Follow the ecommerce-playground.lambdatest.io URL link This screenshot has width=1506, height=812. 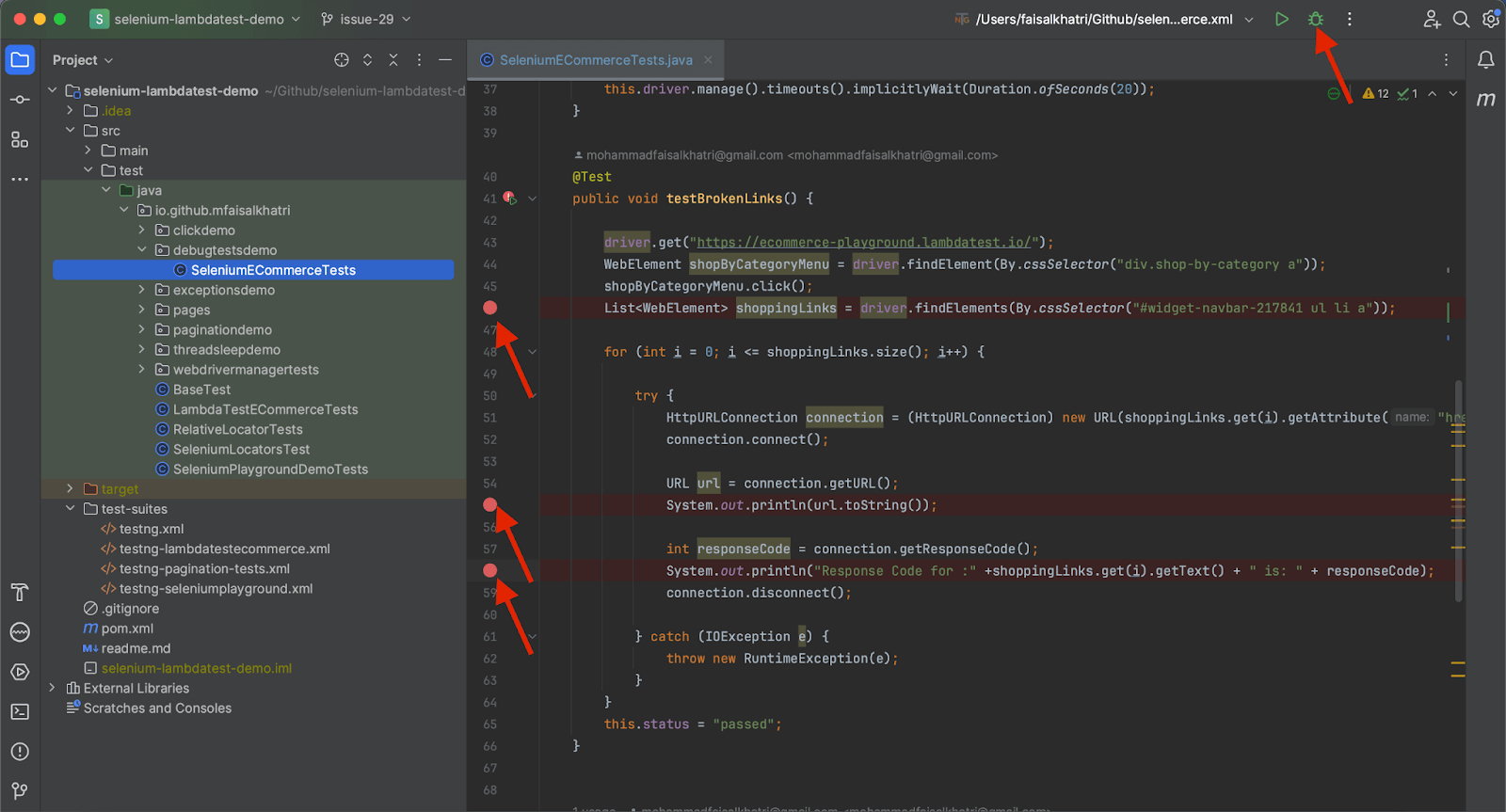pyautogui.click(x=866, y=243)
